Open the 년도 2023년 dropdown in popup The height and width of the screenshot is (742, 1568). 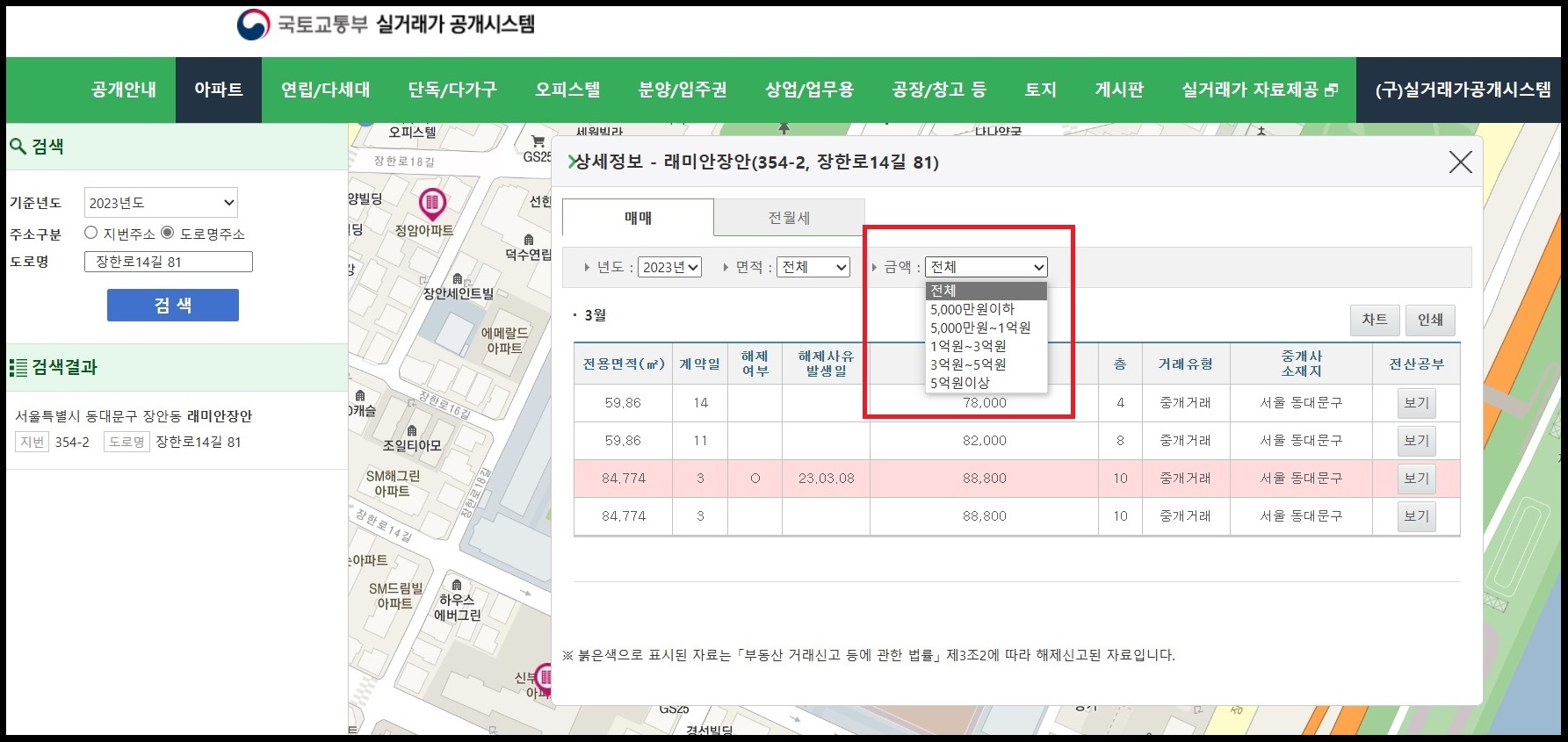point(669,267)
